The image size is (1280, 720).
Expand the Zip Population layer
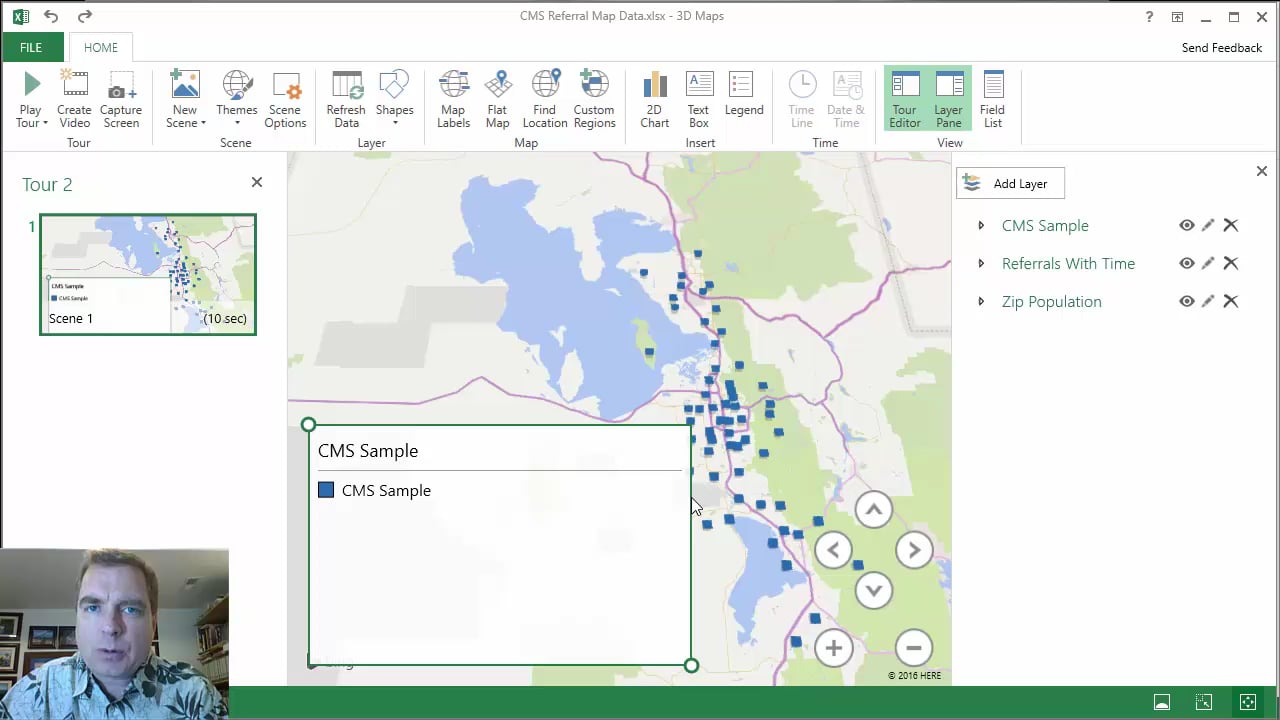point(981,302)
